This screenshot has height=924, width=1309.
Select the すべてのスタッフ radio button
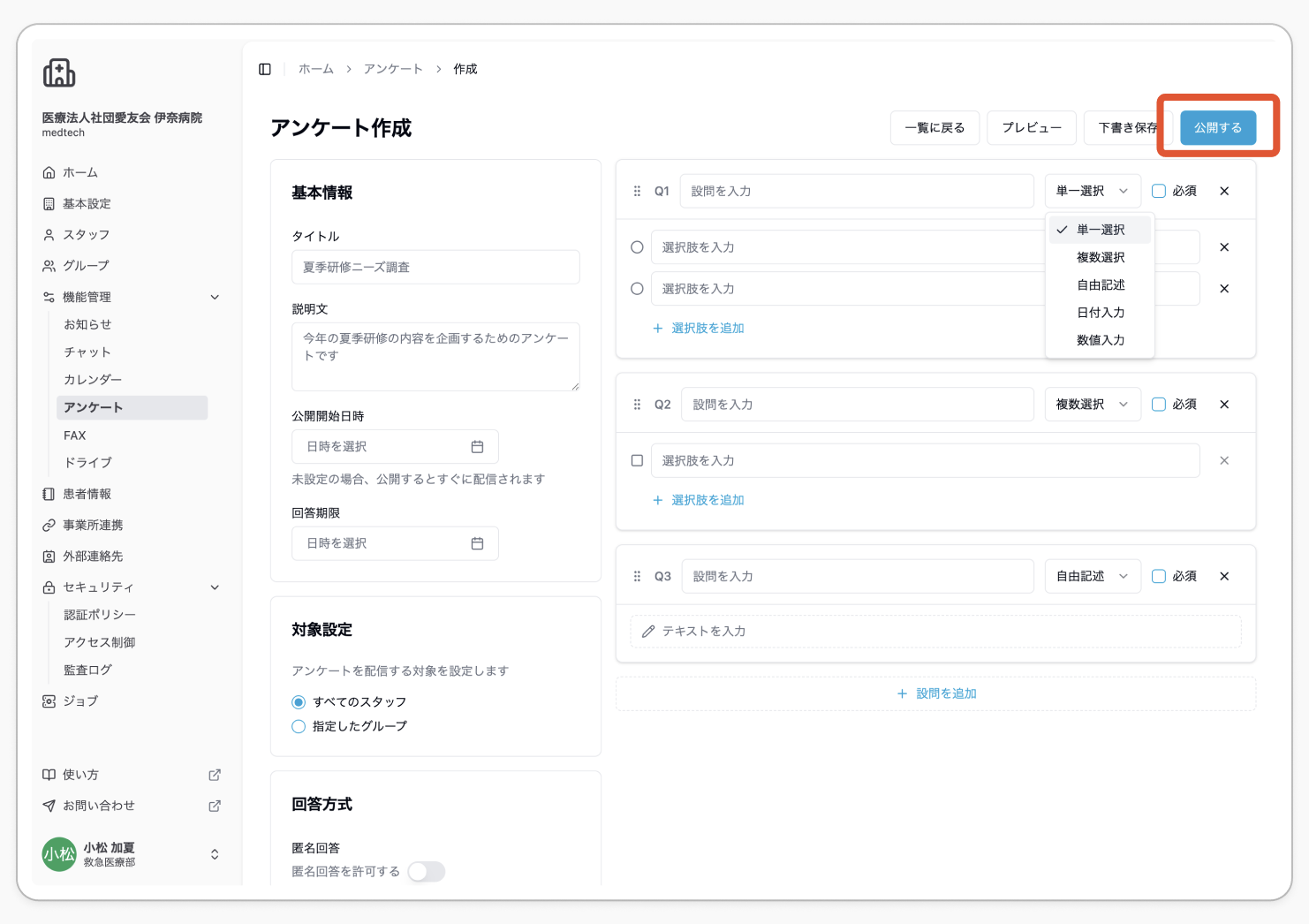299,702
